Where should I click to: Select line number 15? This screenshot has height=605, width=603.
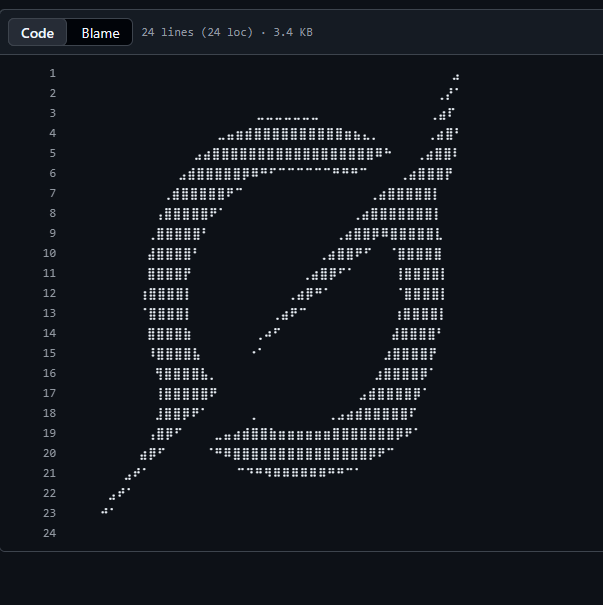[50, 353]
